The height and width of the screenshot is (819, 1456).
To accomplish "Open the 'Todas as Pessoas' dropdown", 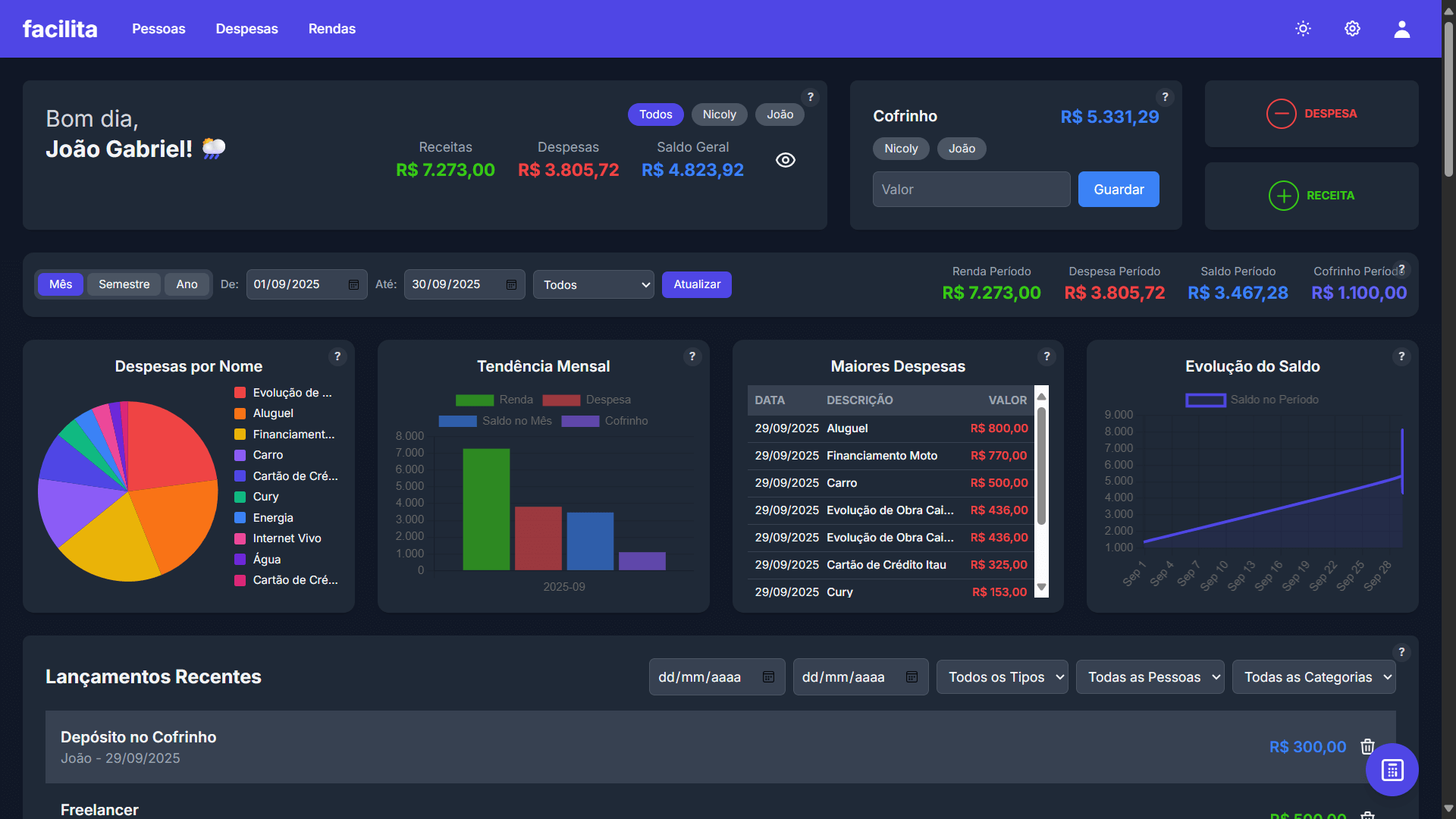I will coord(1150,676).
